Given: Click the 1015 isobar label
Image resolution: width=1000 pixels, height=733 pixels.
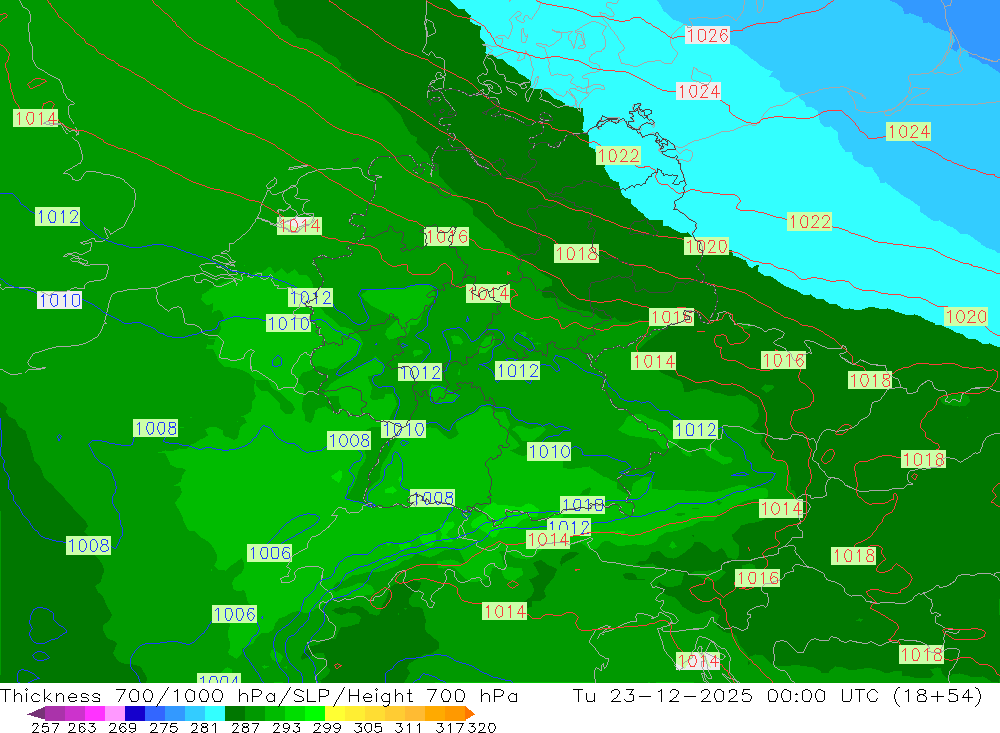Looking at the screenshot, I should point(672,317).
